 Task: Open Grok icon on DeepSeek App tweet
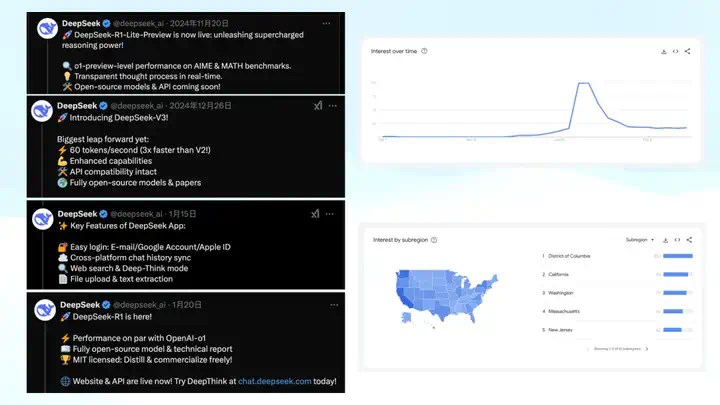[315, 214]
